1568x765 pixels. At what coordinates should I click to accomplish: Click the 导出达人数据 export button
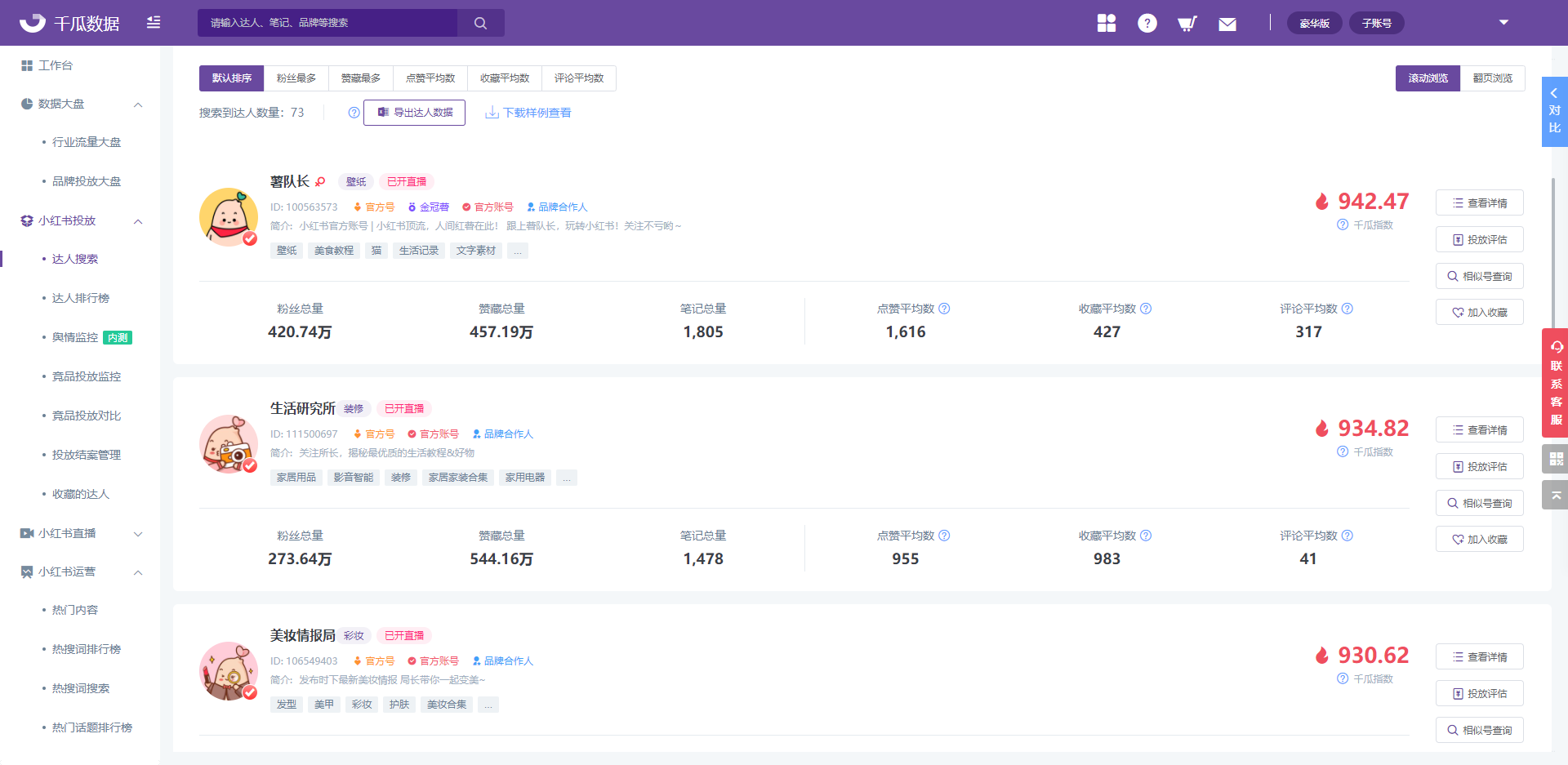tap(414, 113)
